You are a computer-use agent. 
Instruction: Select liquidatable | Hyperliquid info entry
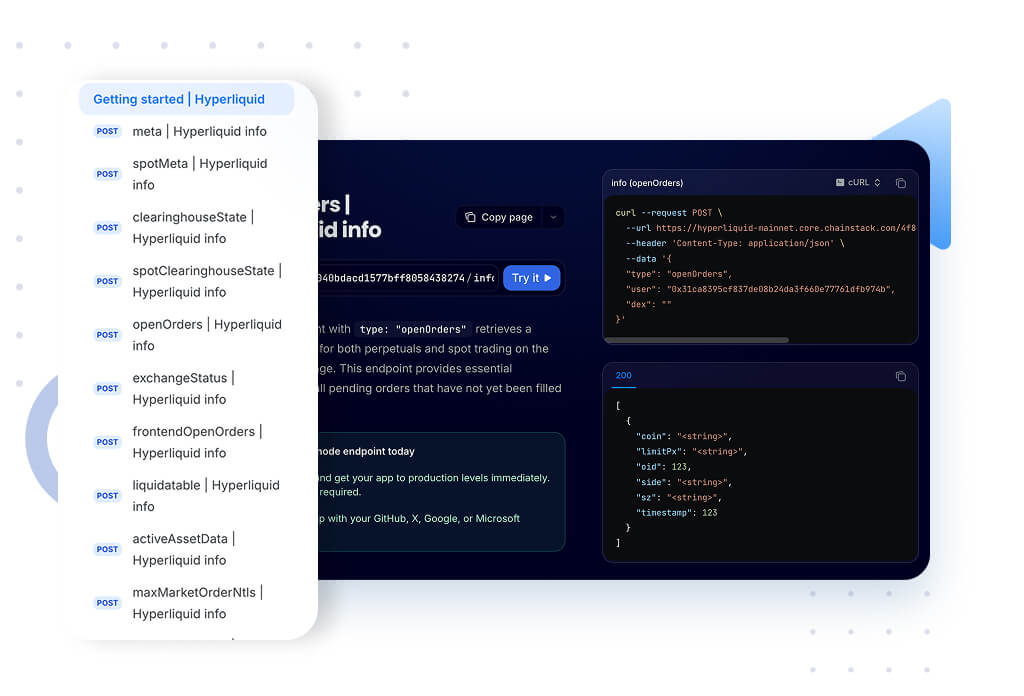coord(187,495)
